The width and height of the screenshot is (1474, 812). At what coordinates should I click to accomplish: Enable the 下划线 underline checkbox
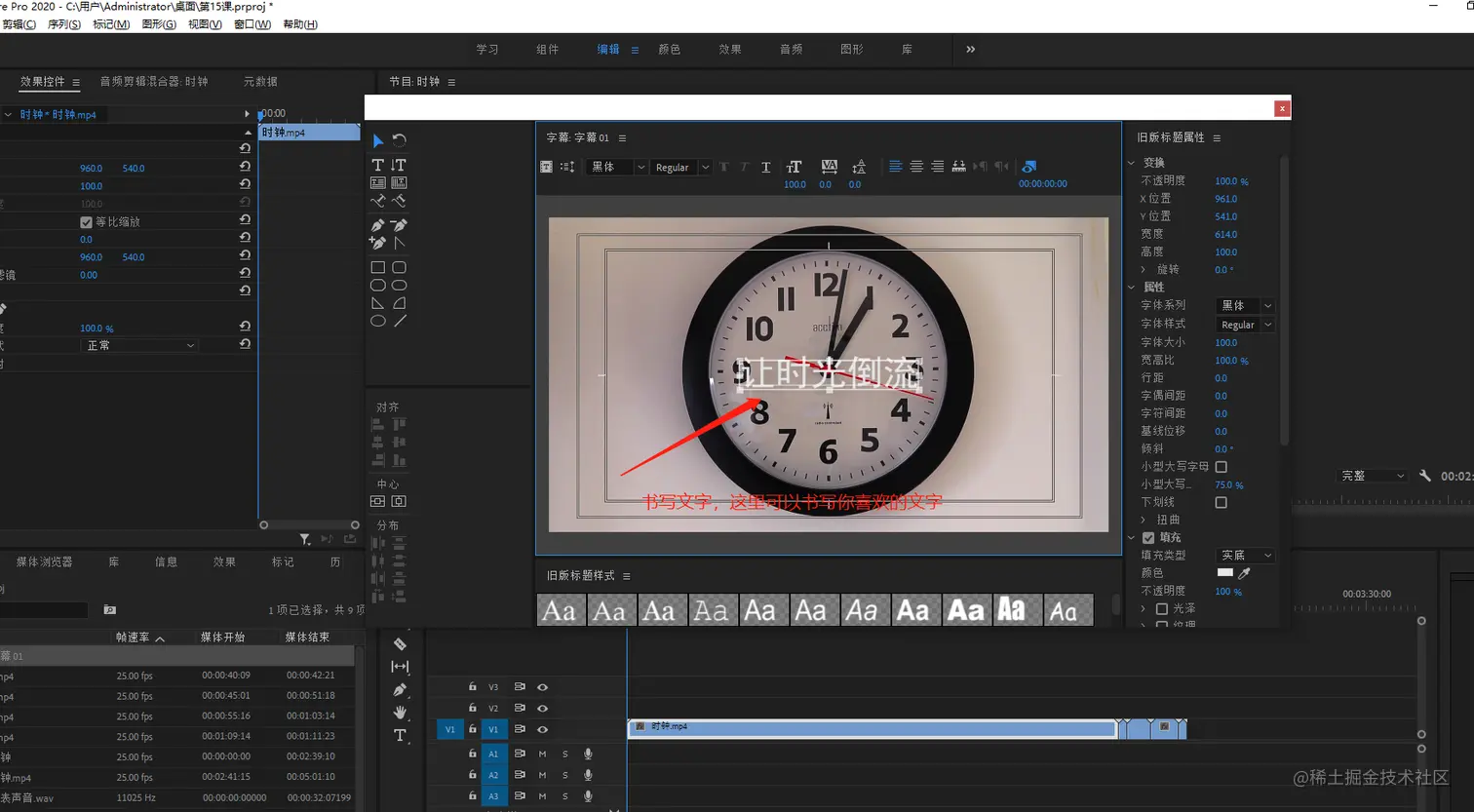click(1221, 502)
